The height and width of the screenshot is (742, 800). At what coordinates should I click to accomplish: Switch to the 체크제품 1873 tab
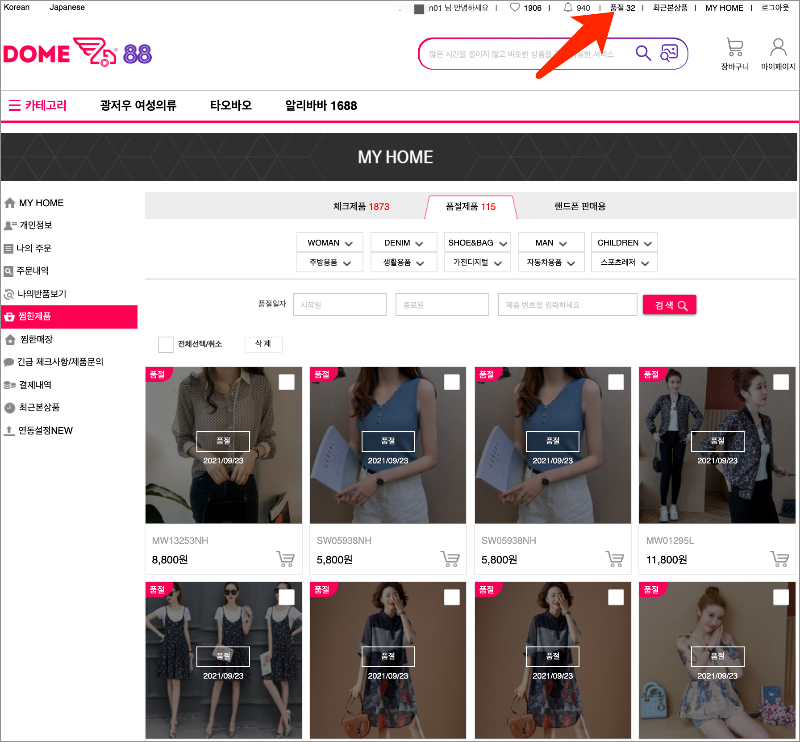361,206
